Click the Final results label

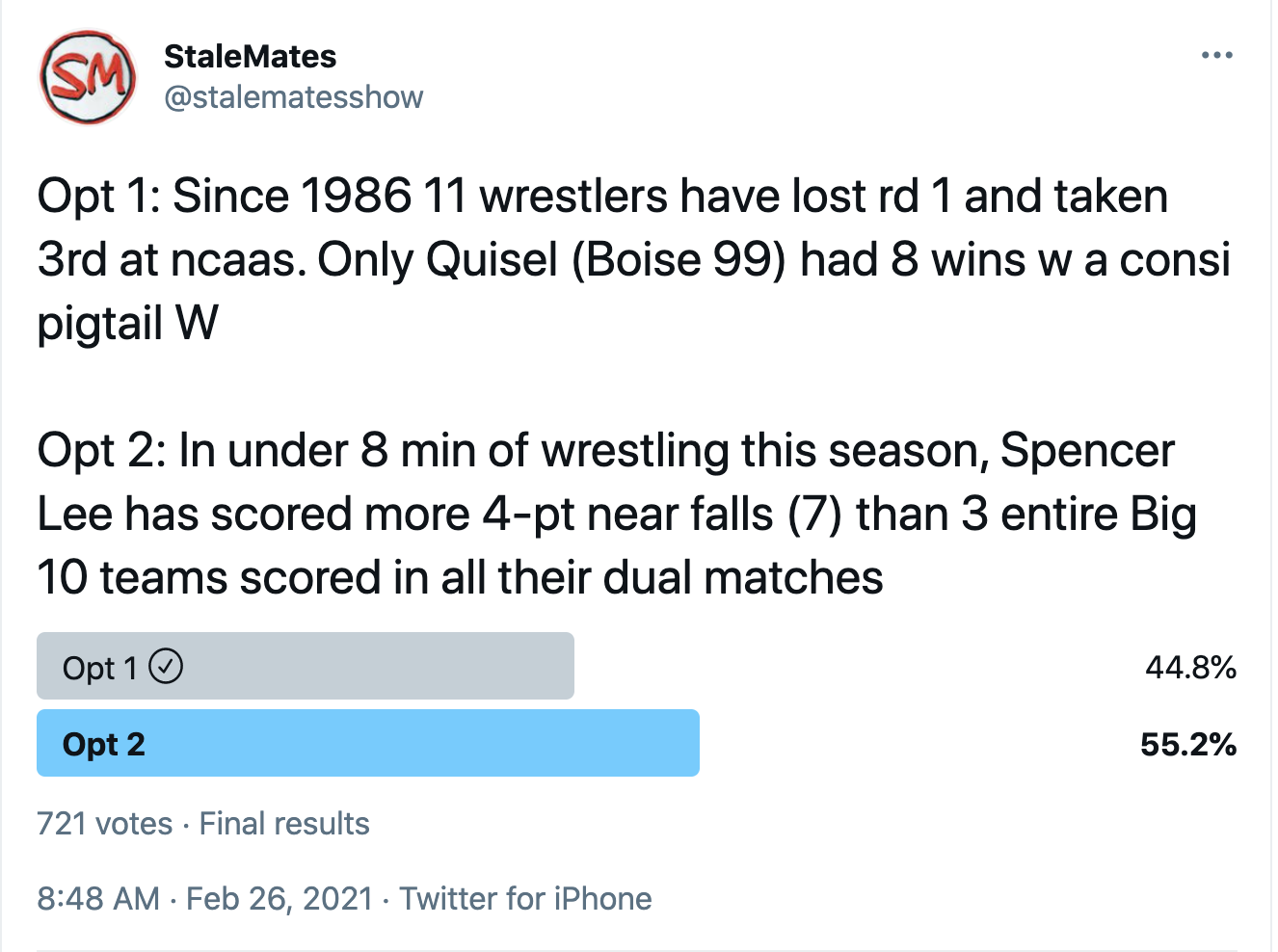click(284, 824)
